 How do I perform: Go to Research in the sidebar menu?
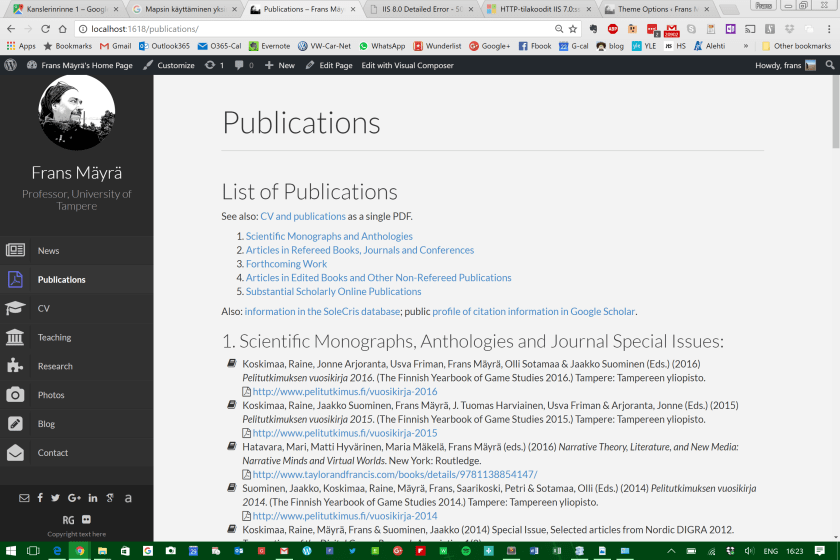(x=55, y=366)
